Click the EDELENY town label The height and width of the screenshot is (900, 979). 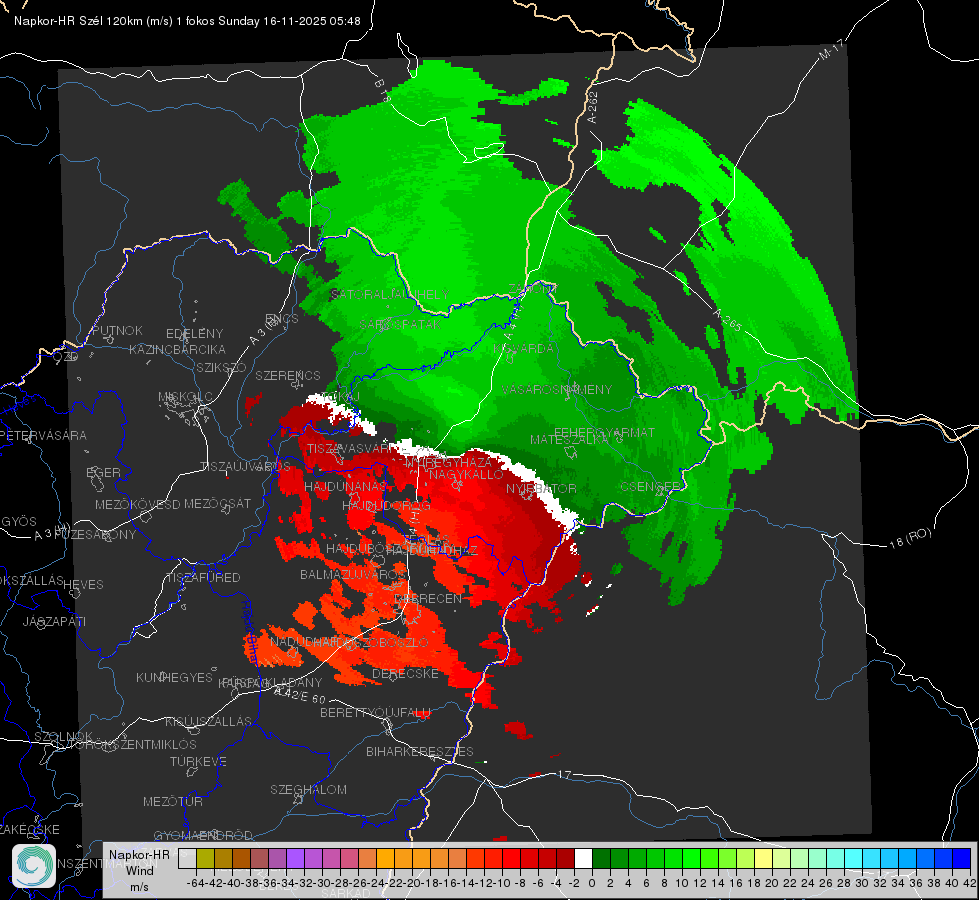pyautogui.click(x=194, y=334)
